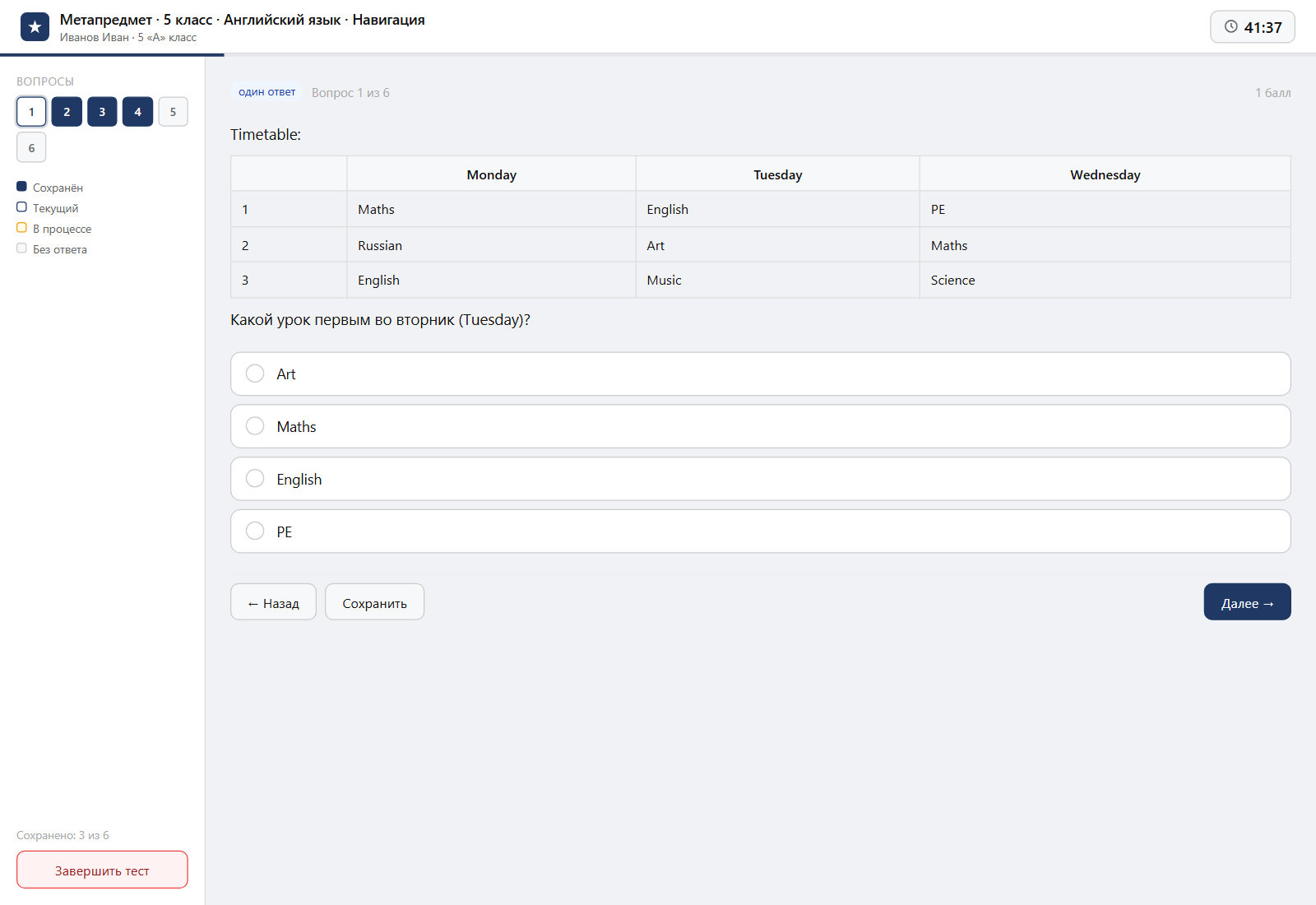This screenshot has width=1316, height=905.
Task: Click the Tuesday column header
Action: [777, 174]
